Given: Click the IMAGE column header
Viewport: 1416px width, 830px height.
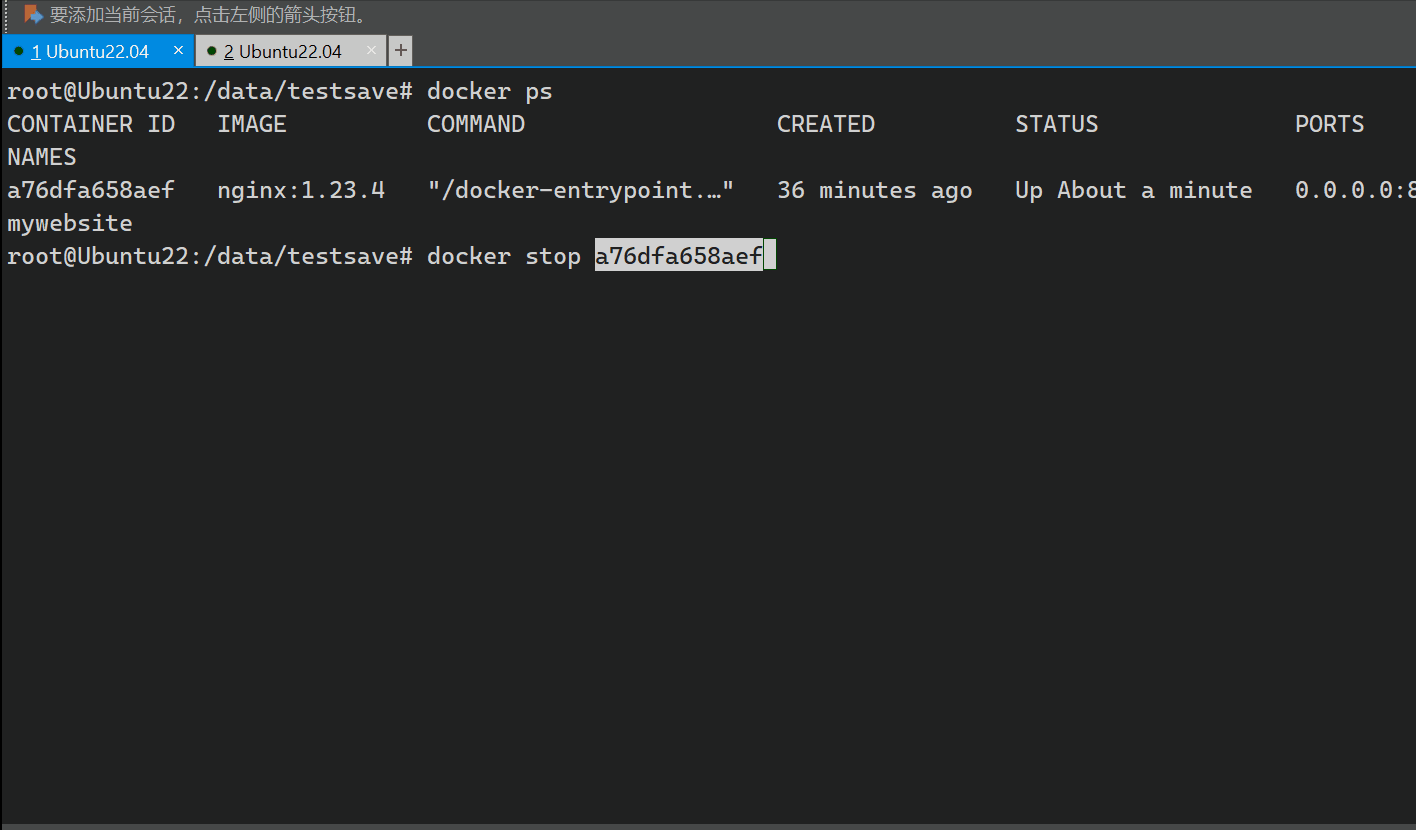Looking at the screenshot, I should click(x=252, y=124).
